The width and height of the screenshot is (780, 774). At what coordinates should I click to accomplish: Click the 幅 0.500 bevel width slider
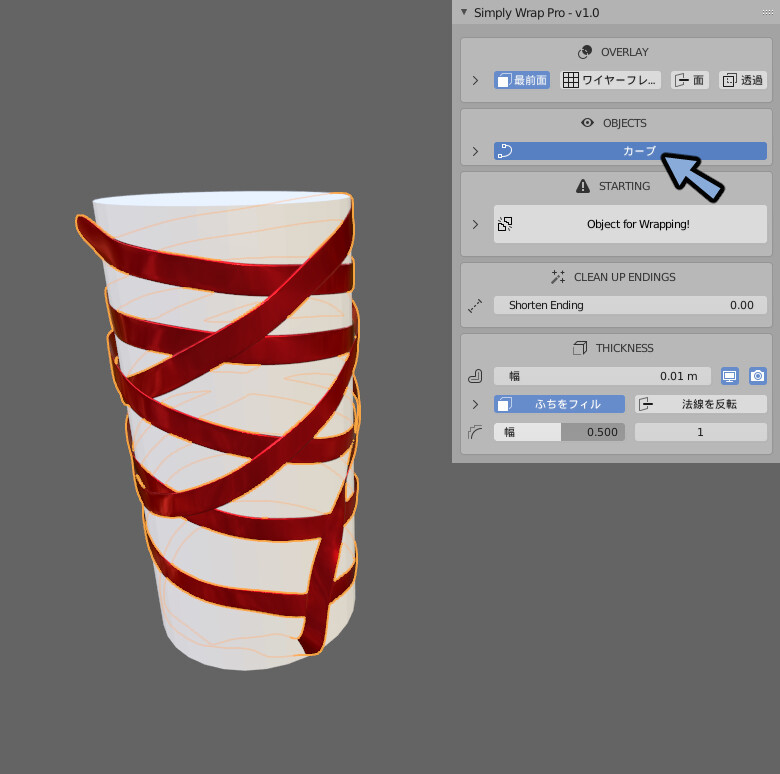pyautogui.click(x=559, y=432)
